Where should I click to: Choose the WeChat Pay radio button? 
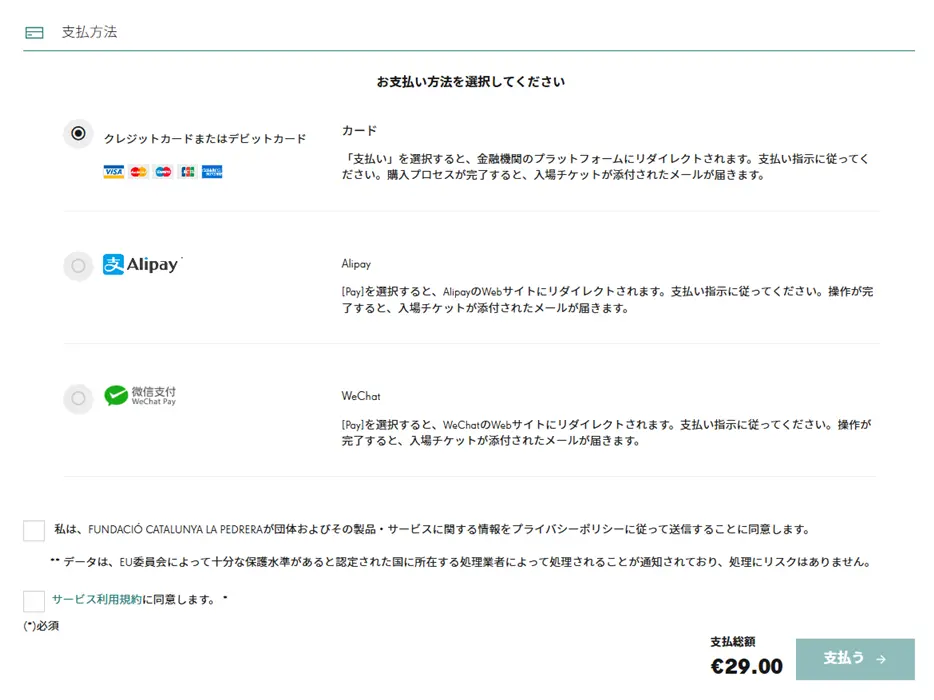78,399
